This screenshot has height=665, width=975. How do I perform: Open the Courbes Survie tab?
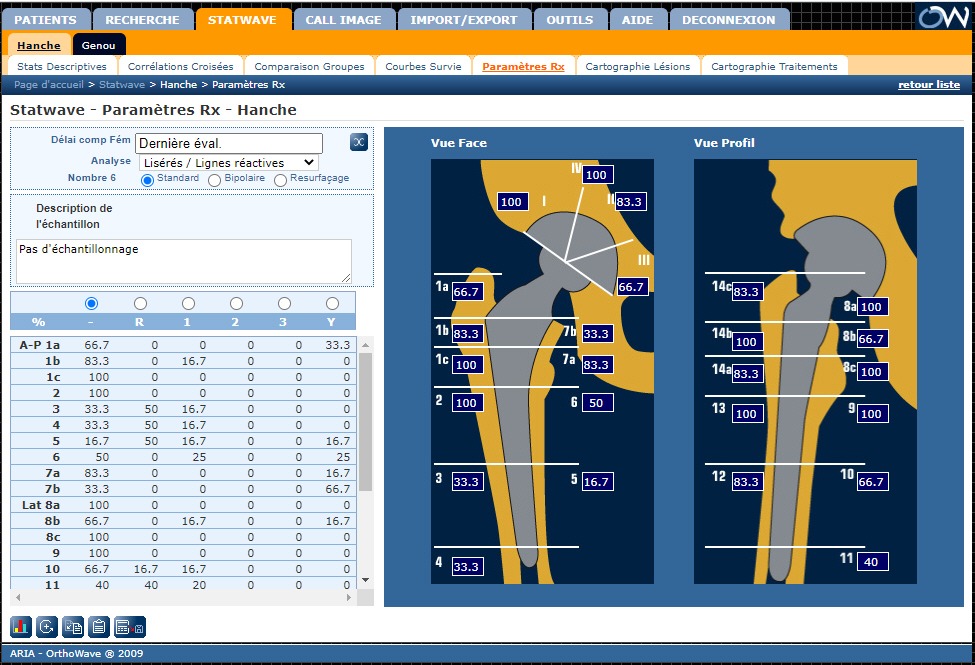(423, 67)
